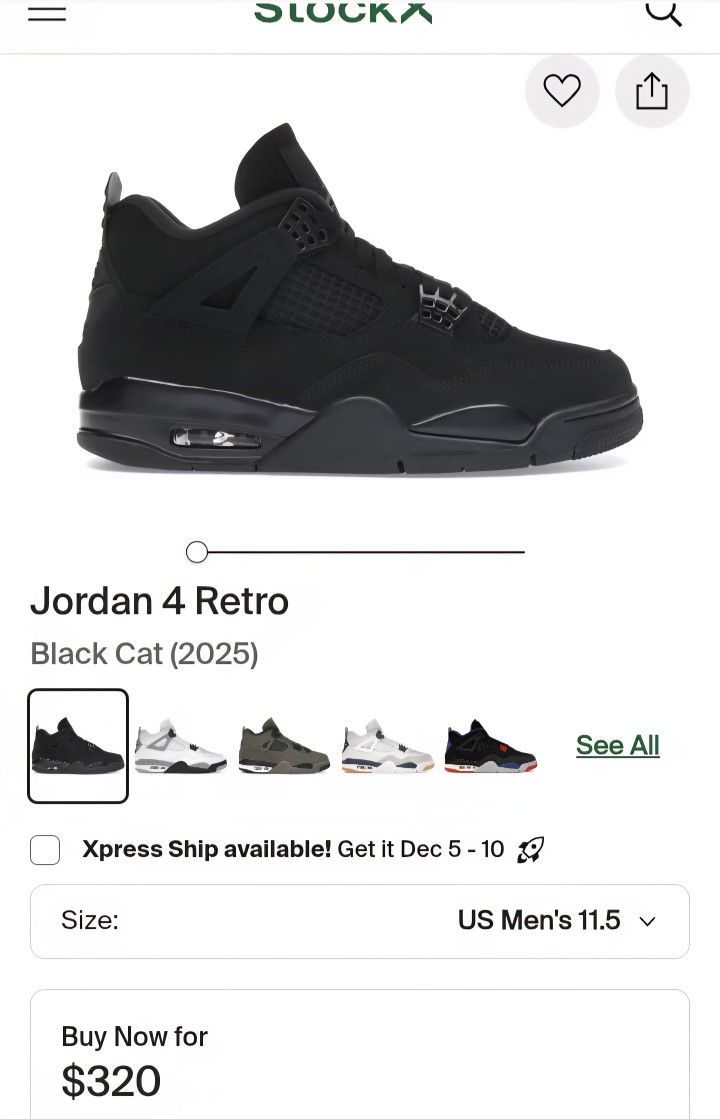Click the rocket icon next to Xpress Ship
Screen dimensions: 720x1119
(x=532, y=849)
